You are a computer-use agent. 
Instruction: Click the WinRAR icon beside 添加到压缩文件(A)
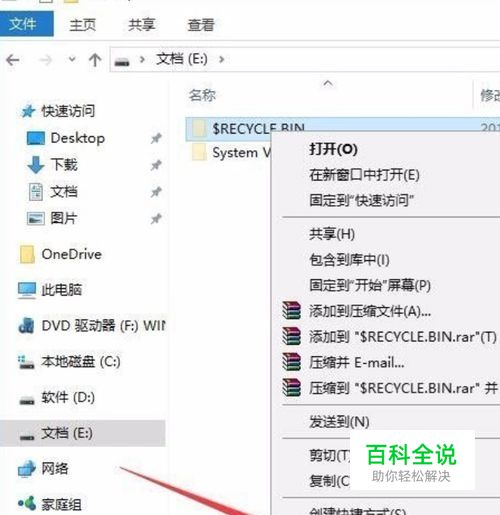tap(291, 311)
